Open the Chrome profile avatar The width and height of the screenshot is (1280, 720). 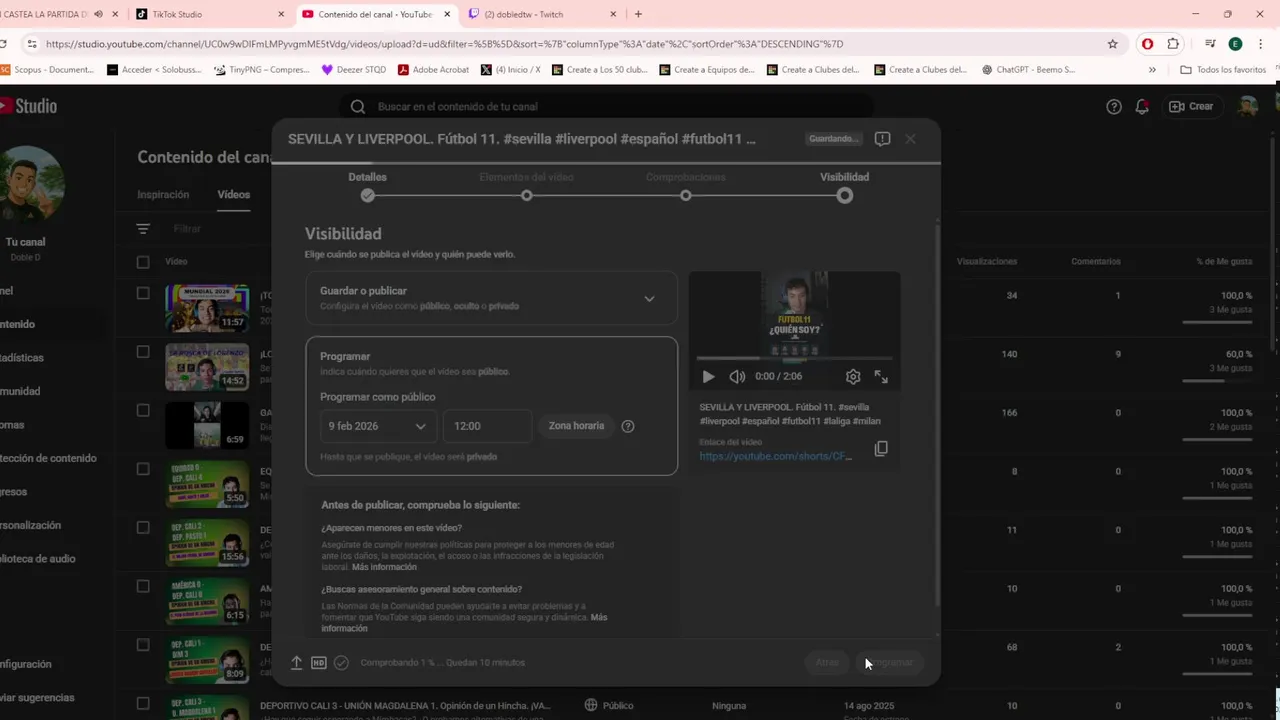tap(1235, 44)
